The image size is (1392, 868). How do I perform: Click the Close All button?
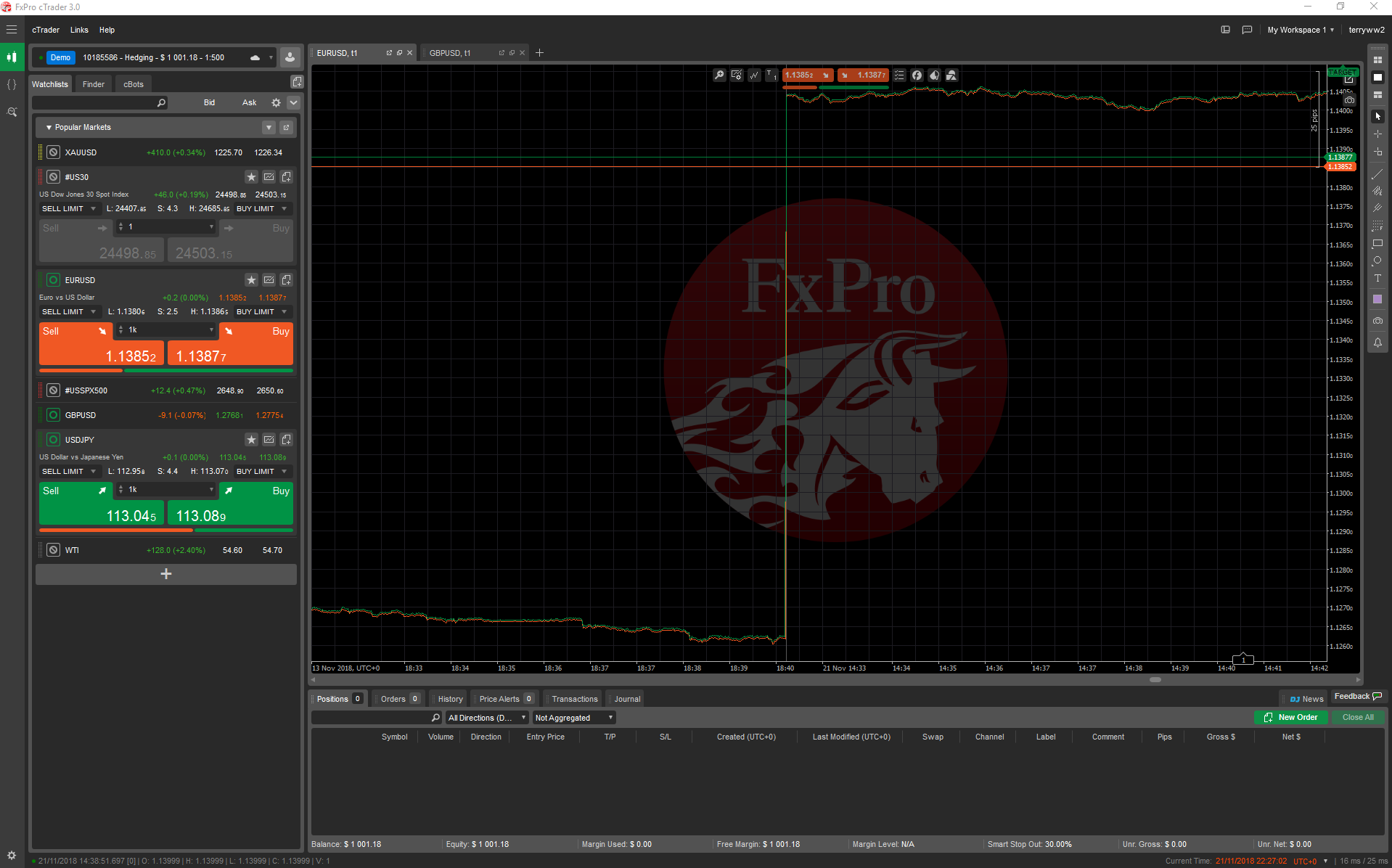[x=1358, y=717]
